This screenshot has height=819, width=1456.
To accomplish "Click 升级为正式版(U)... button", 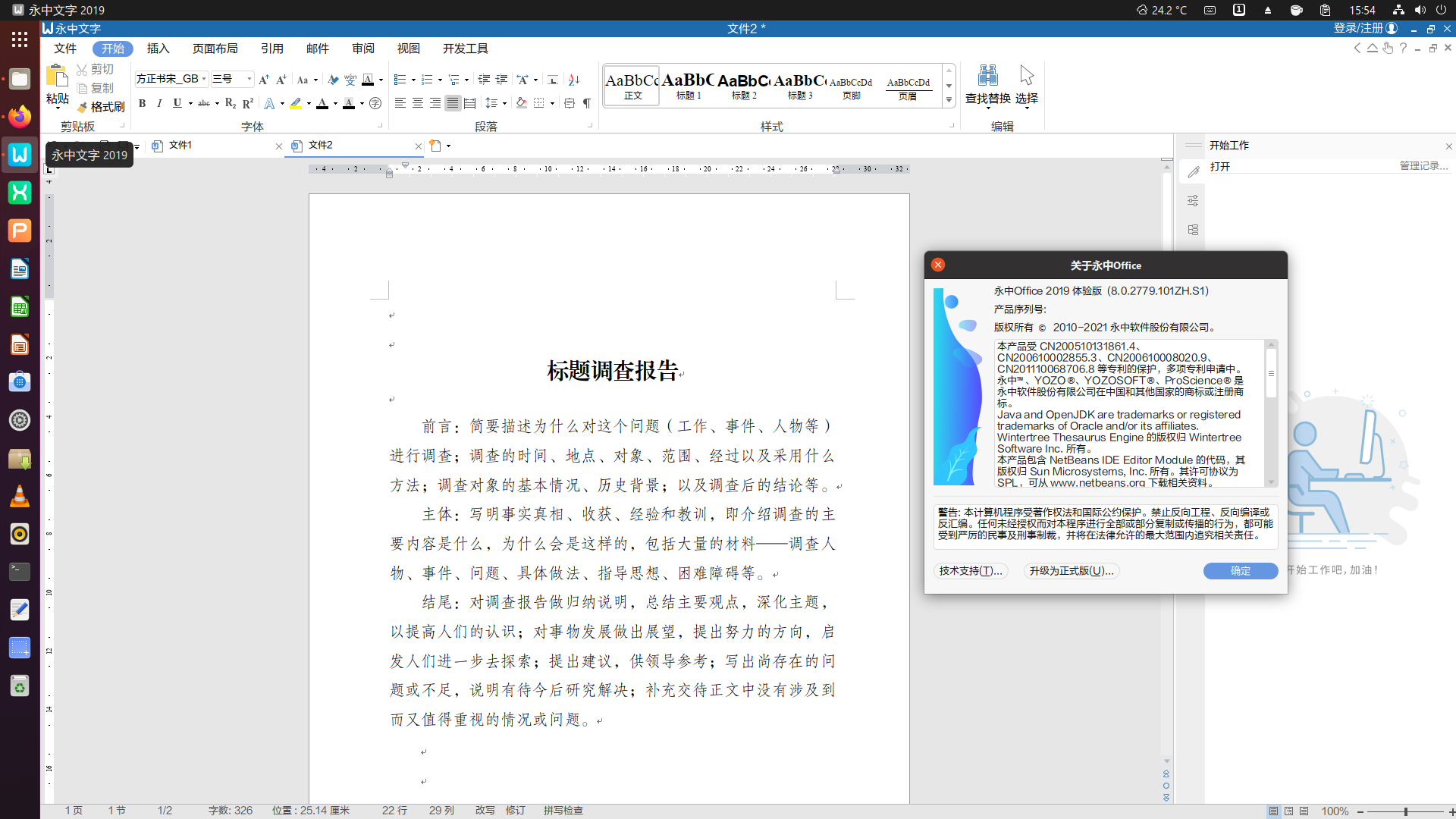I will point(1072,571).
